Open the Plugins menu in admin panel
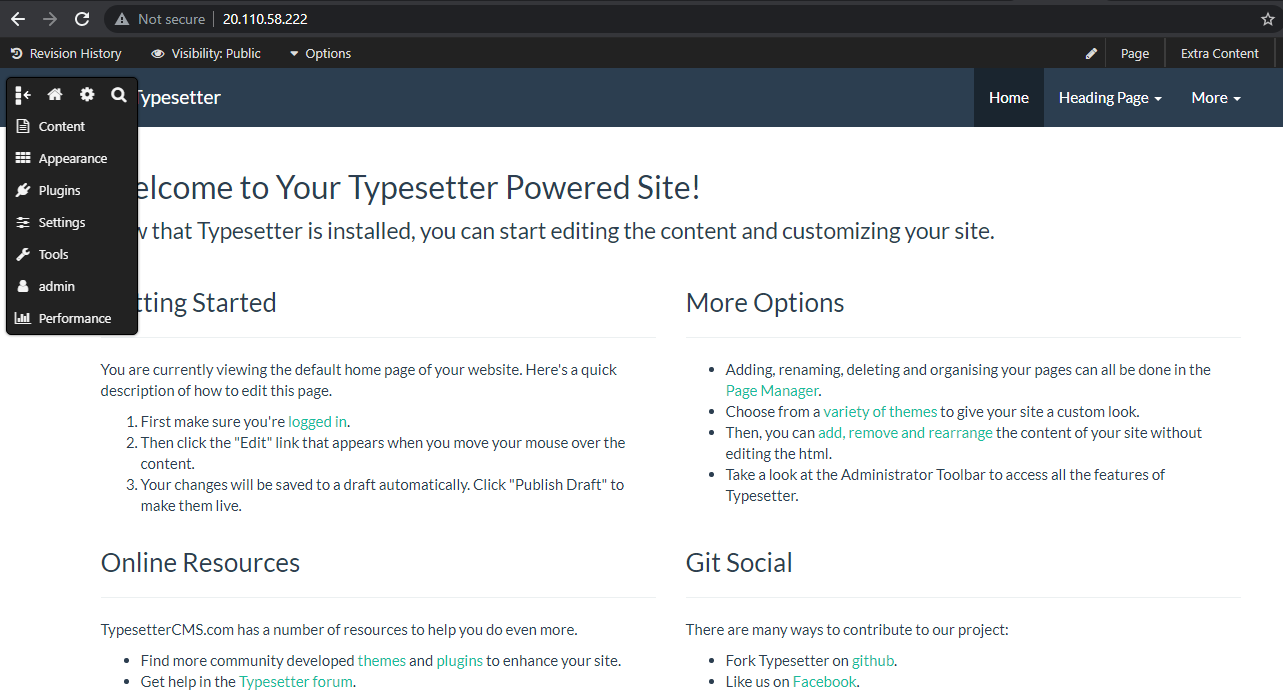 point(59,191)
